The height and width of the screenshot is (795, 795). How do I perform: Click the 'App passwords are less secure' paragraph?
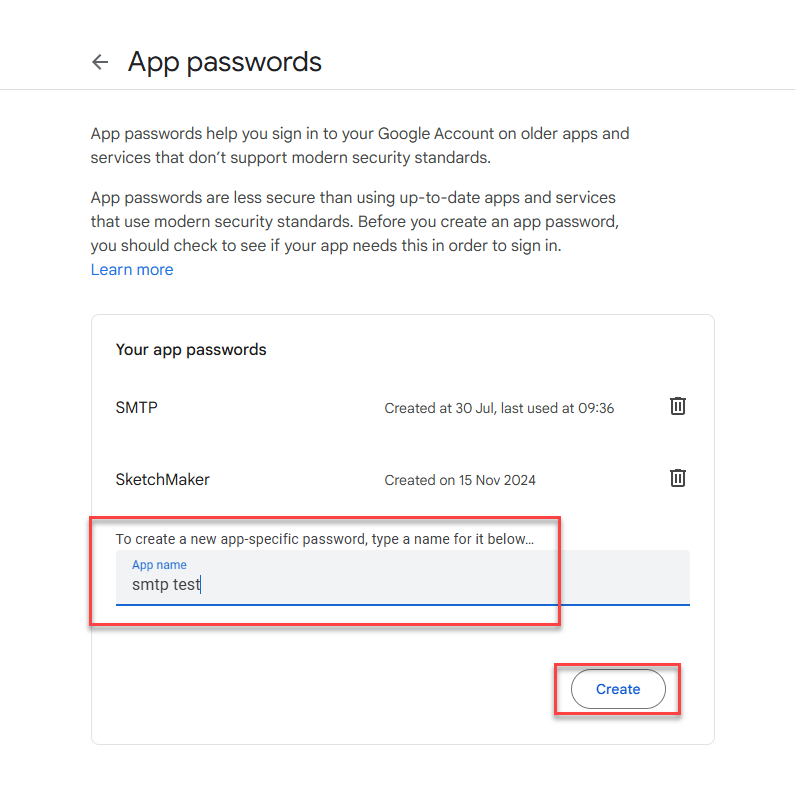pos(353,197)
